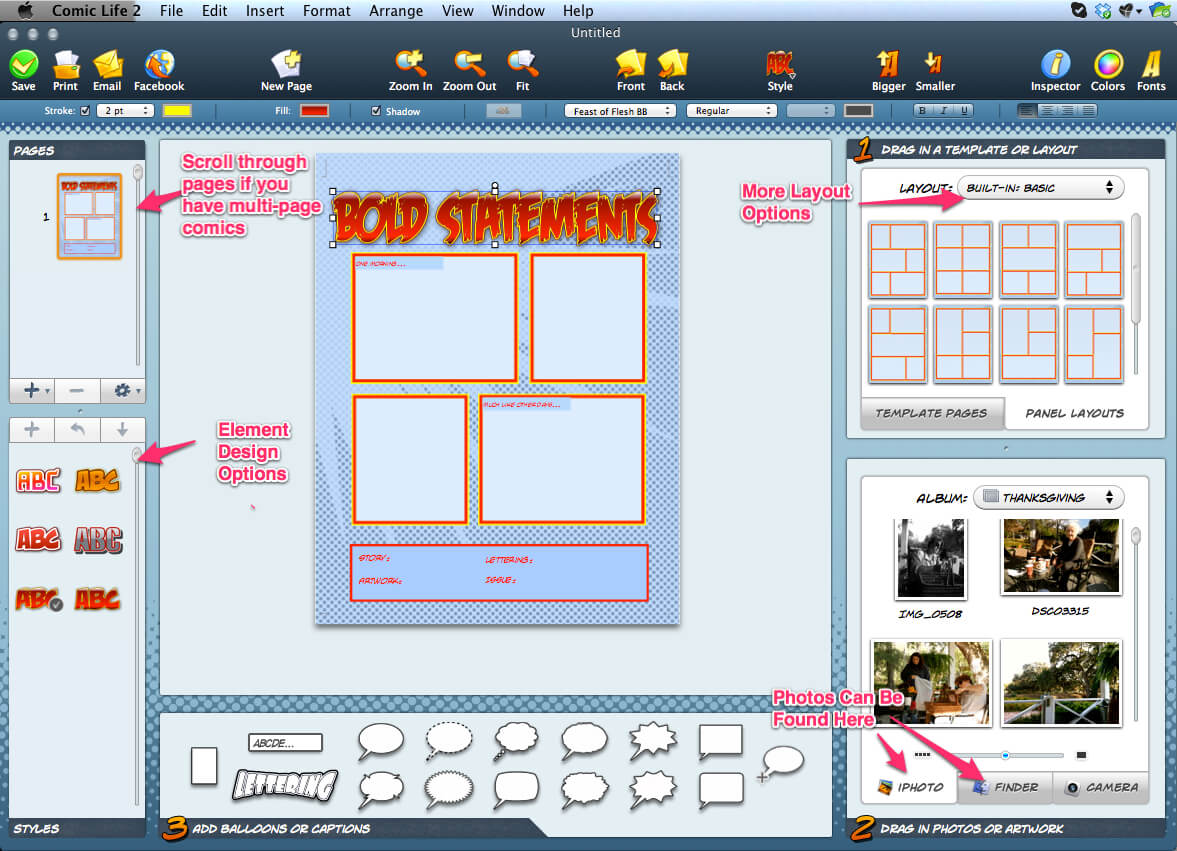Open the Feast of Flesh BB font dropdown
Screen dimensions: 1177x851
click(620, 111)
